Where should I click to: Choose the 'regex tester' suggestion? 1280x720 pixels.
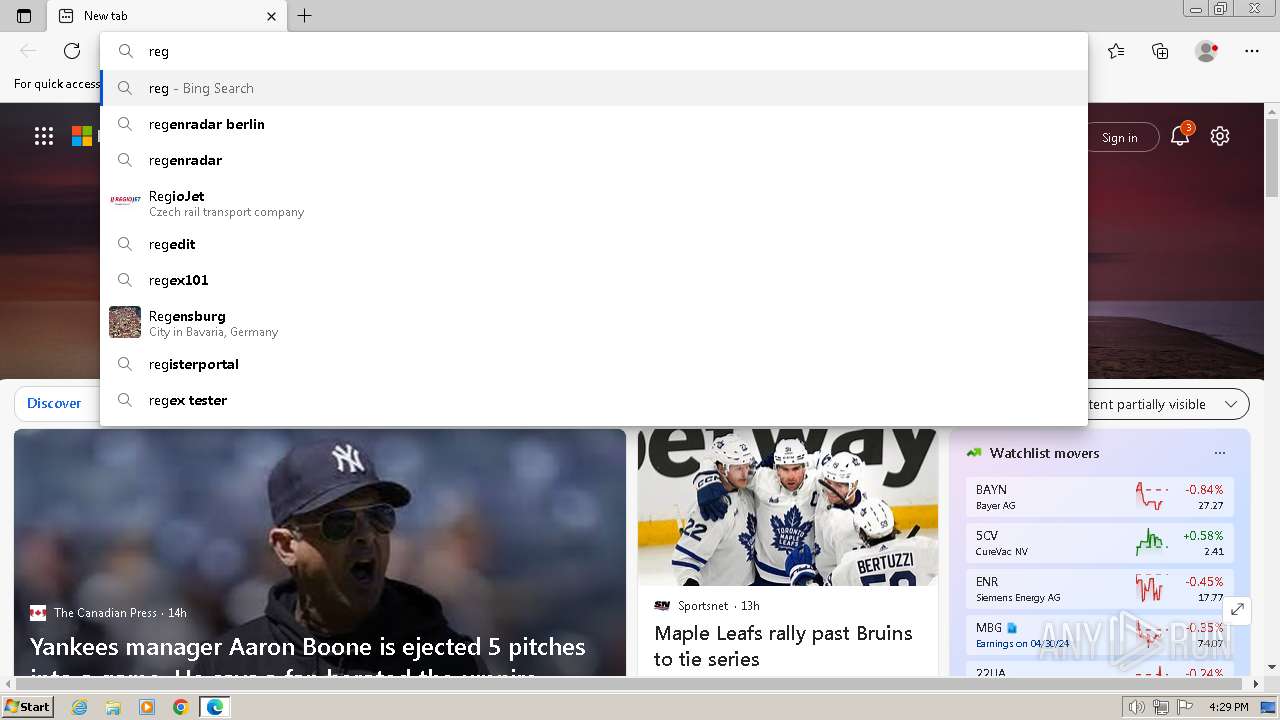coord(594,400)
